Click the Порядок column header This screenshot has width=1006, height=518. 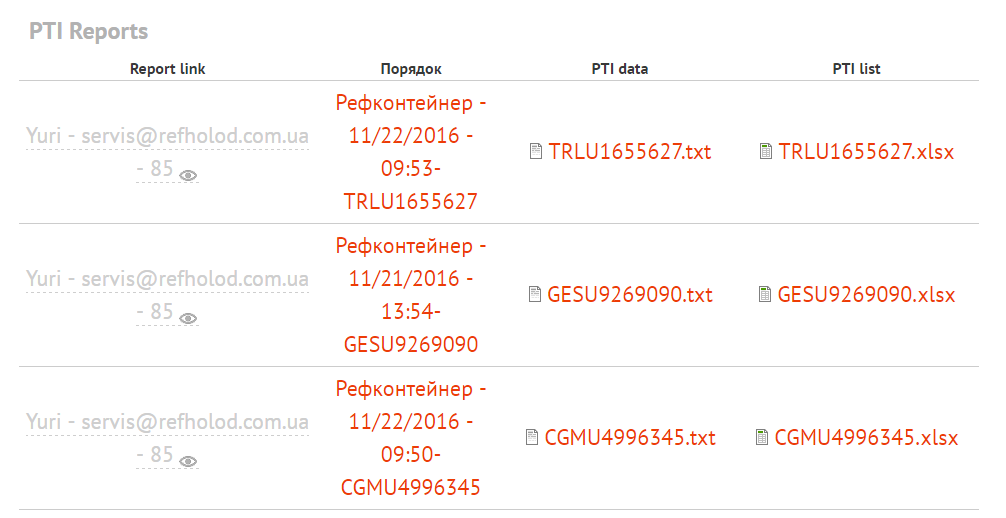point(411,69)
